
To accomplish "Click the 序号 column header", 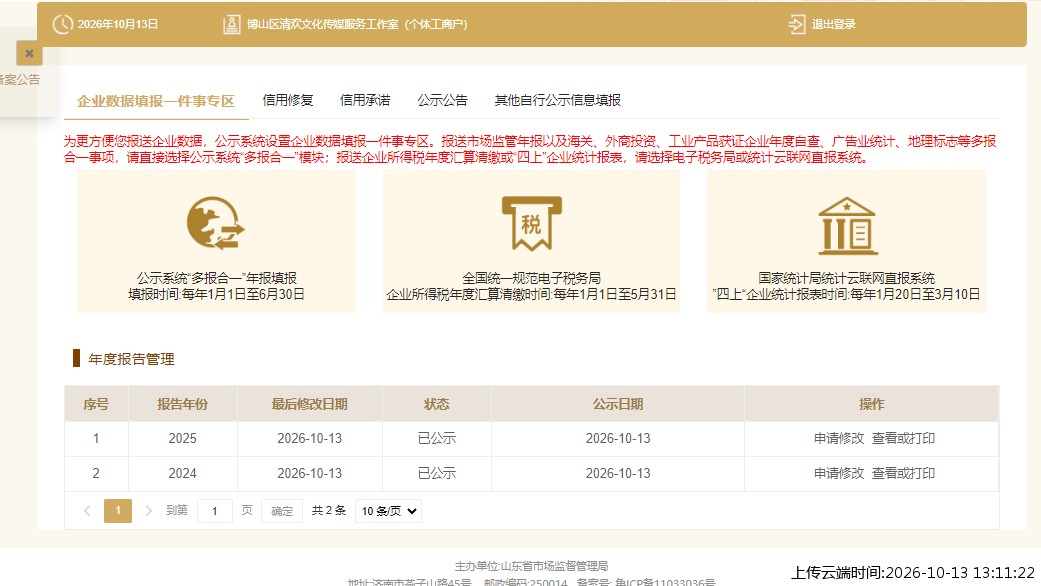I will coord(96,404).
